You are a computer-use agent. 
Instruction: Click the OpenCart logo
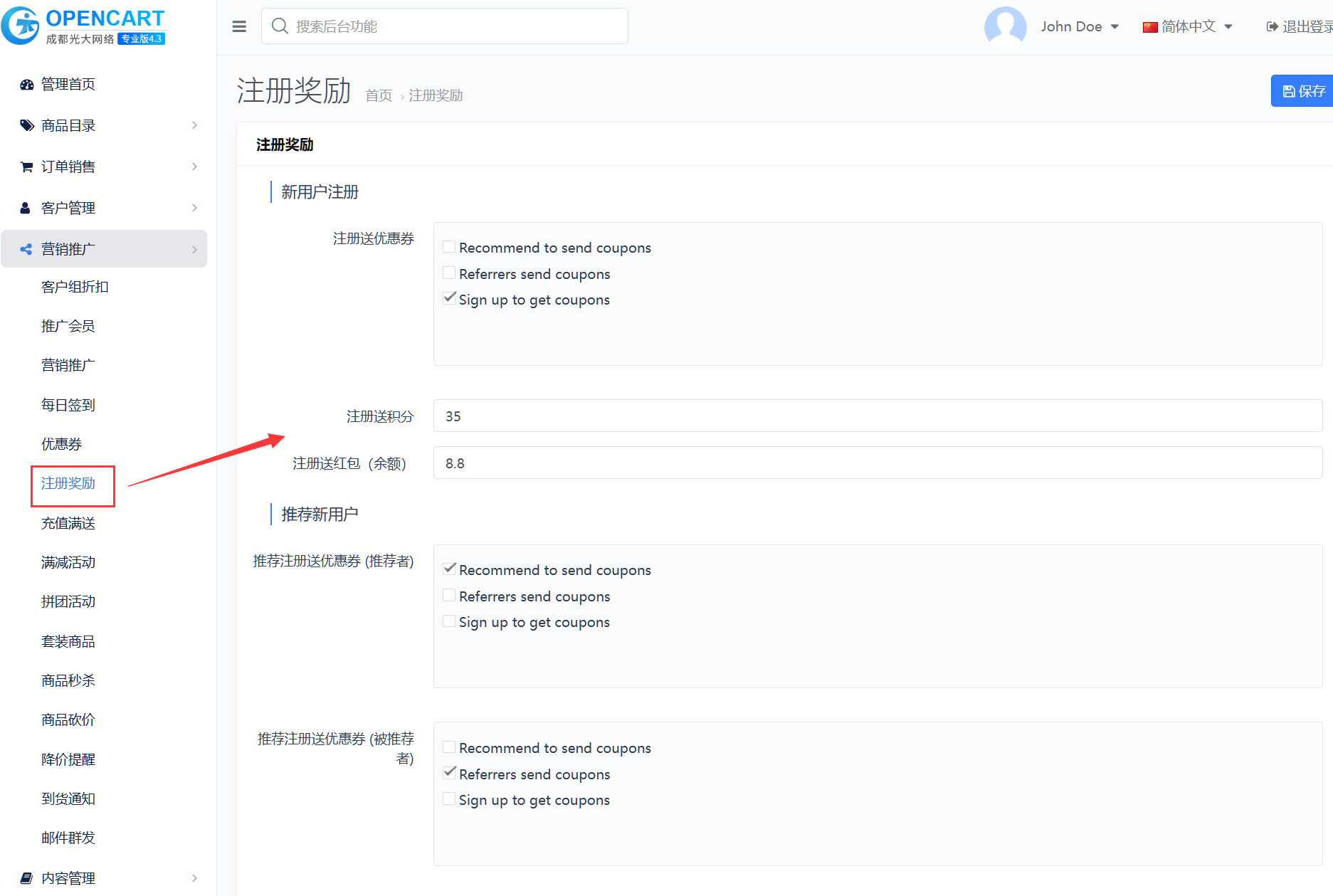[83, 26]
